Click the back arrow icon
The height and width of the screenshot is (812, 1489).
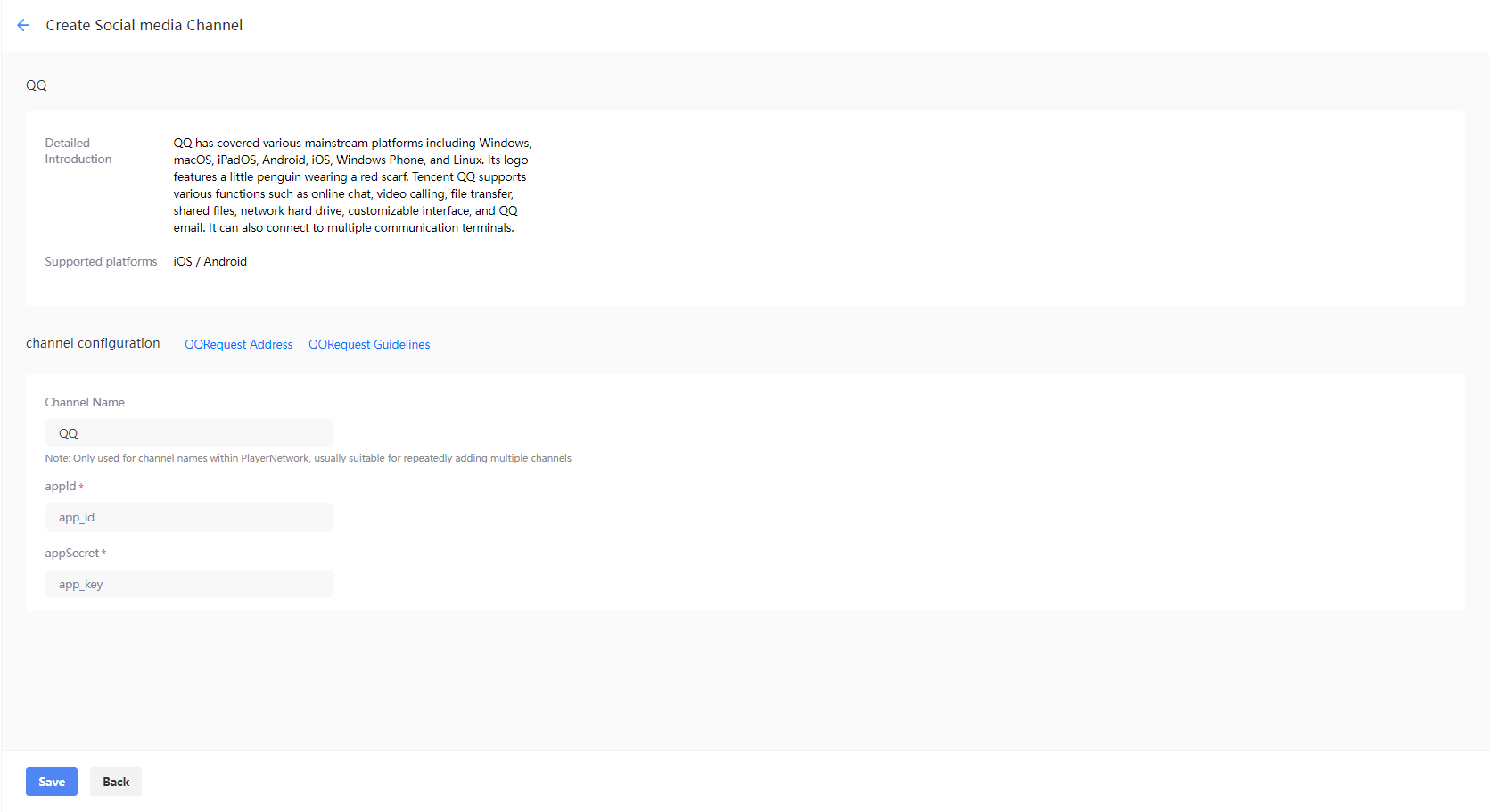(23, 25)
